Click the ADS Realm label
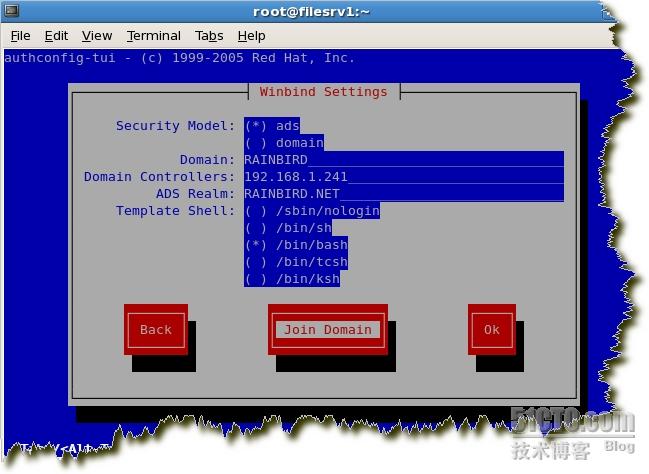The height and width of the screenshot is (474, 649). [x=195, y=194]
